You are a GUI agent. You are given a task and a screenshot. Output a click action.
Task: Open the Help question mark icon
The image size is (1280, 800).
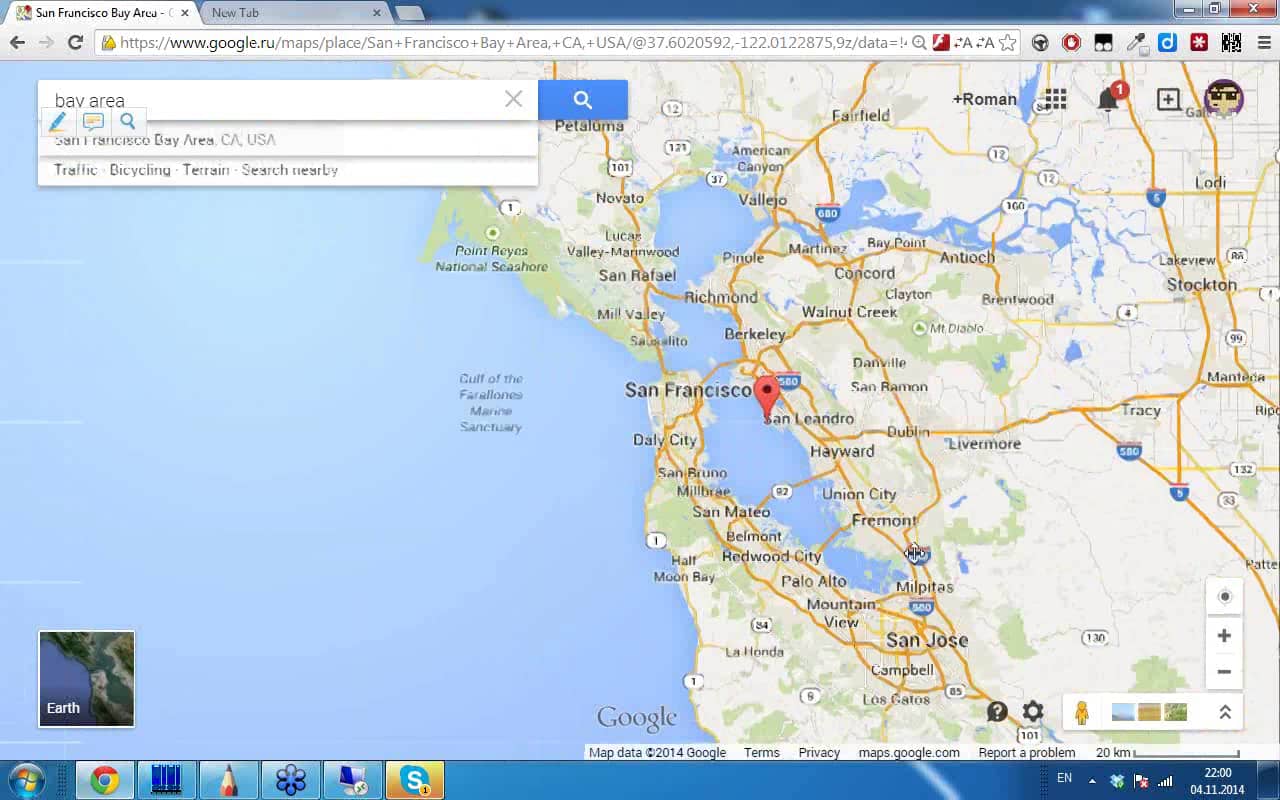pyautogui.click(x=997, y=711)
